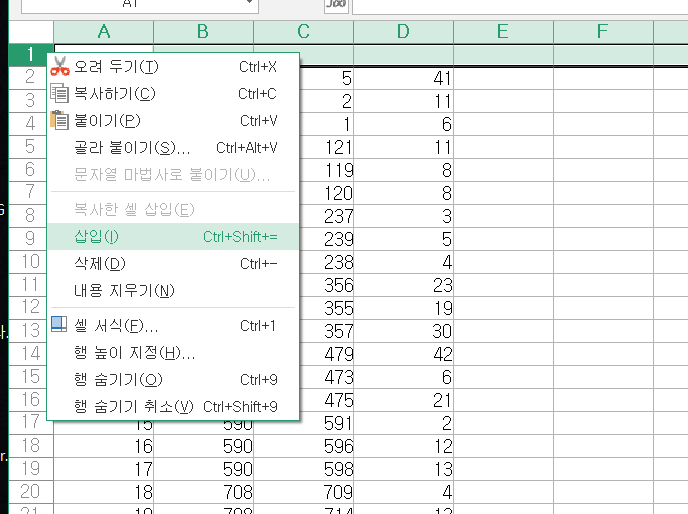Screen dimensions: 688x514
Task: Click the select-all corner box
Action: 31,32
